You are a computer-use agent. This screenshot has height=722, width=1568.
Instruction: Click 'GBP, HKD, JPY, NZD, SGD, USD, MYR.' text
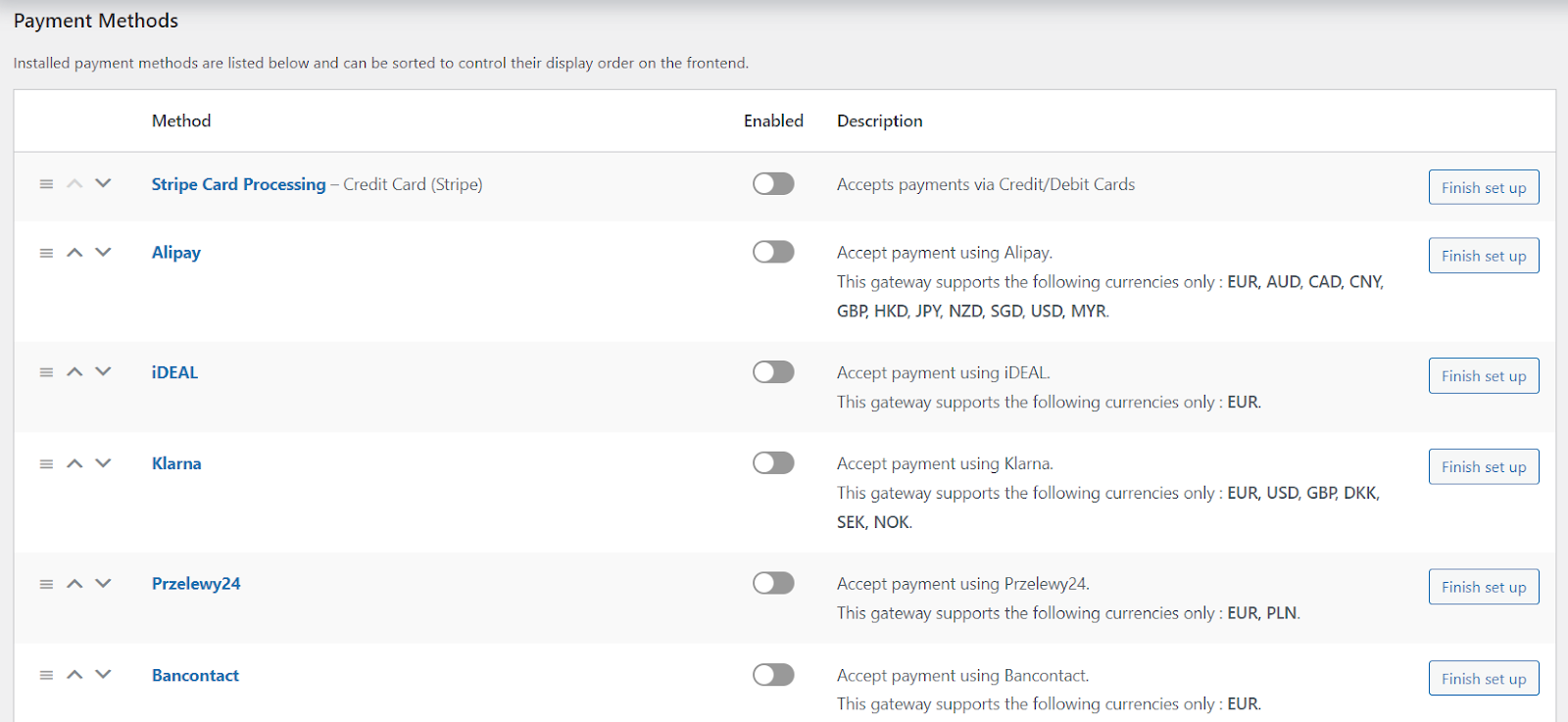coord(973,312)
